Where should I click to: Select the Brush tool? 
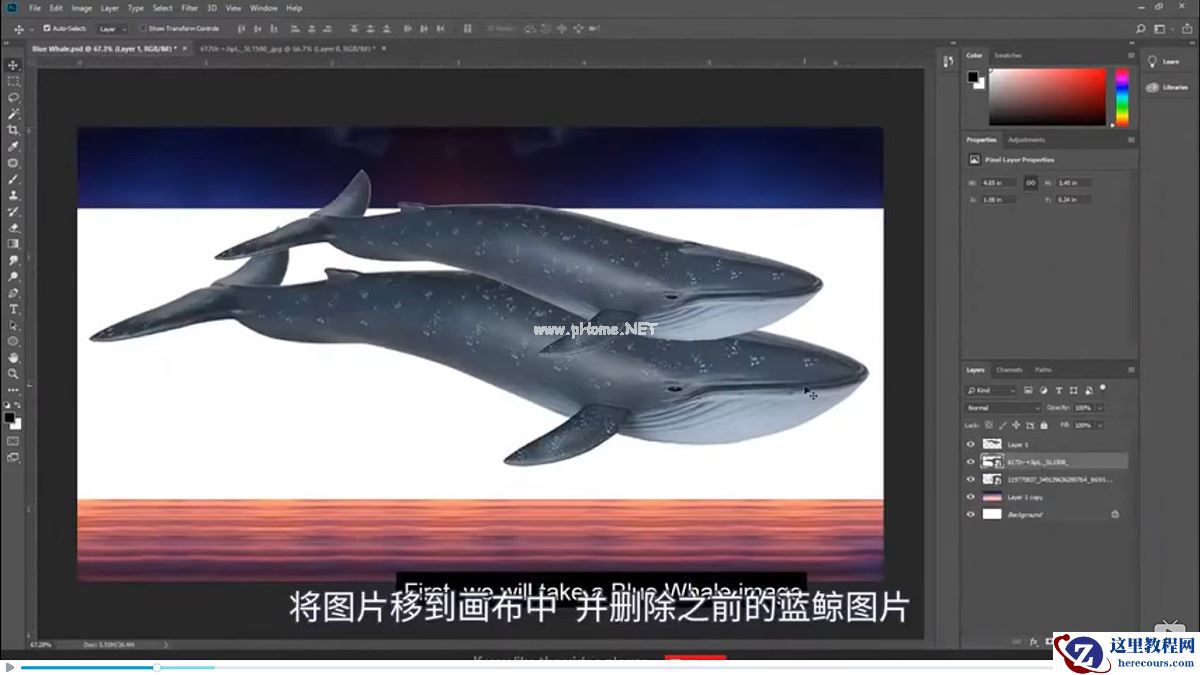pos(13,180)
